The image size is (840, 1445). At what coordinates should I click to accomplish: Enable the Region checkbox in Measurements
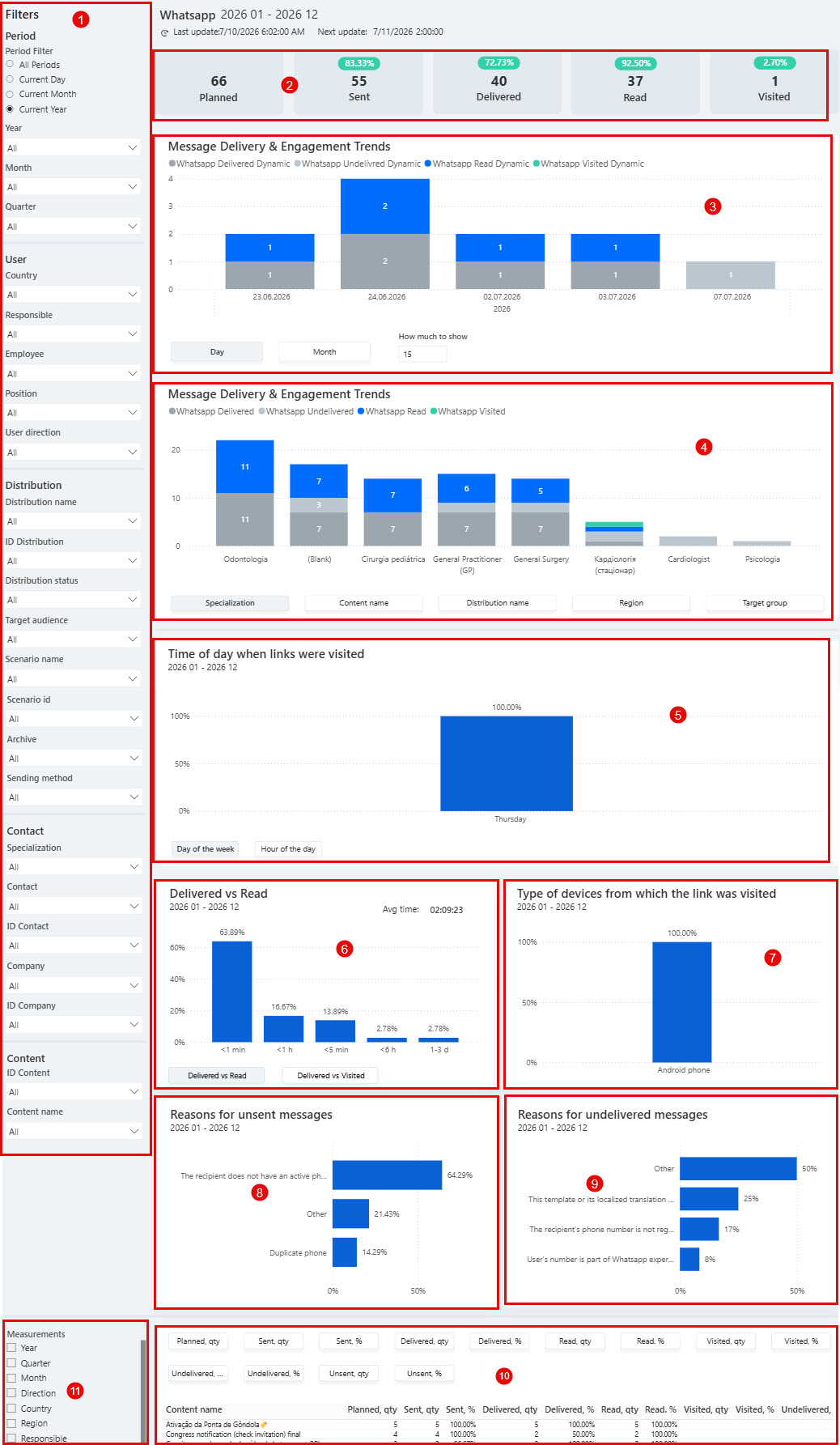coord(11,1423)
